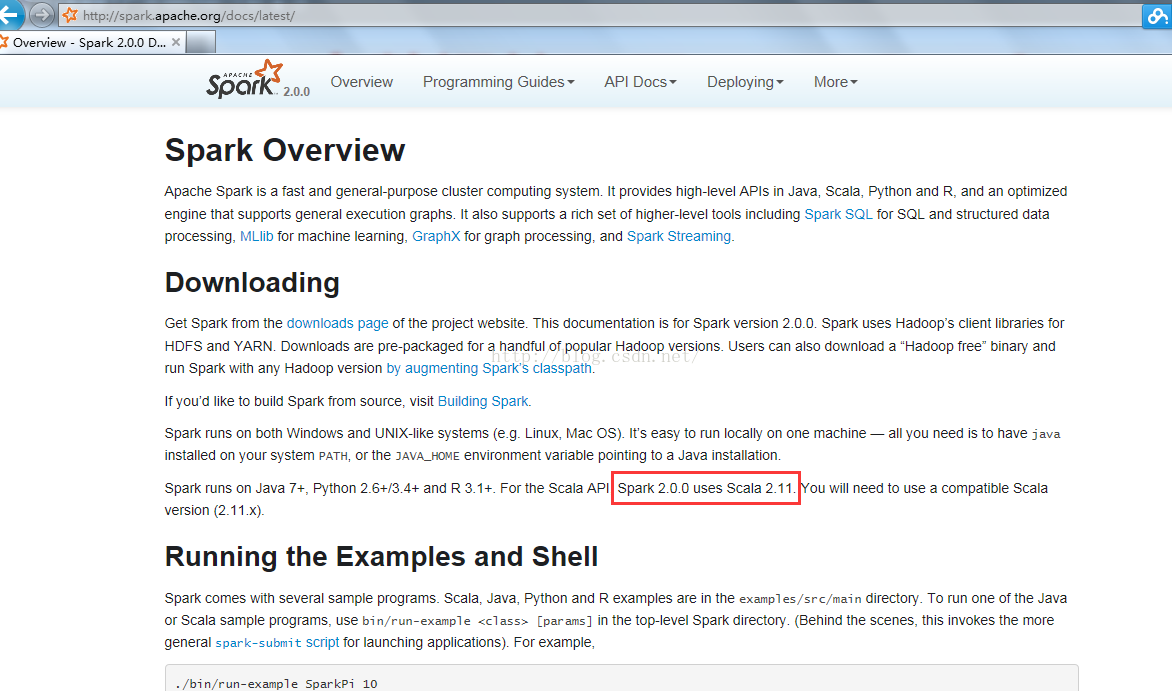Expand the Deploying dropdown menu

click(745, 82)
